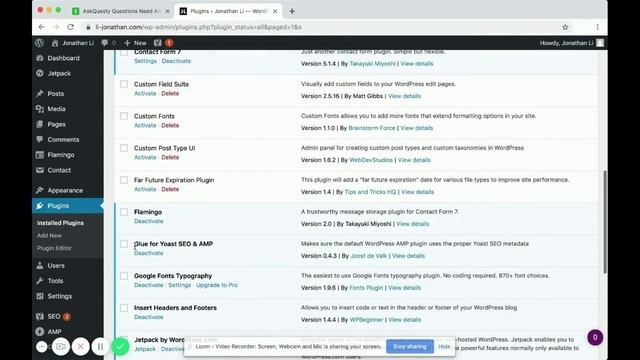Click the address bar URL field

coord(318,27)
